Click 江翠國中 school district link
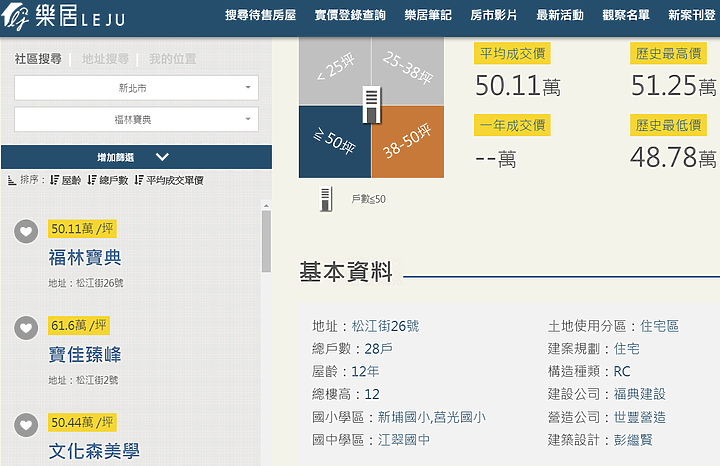 (404, 440)
